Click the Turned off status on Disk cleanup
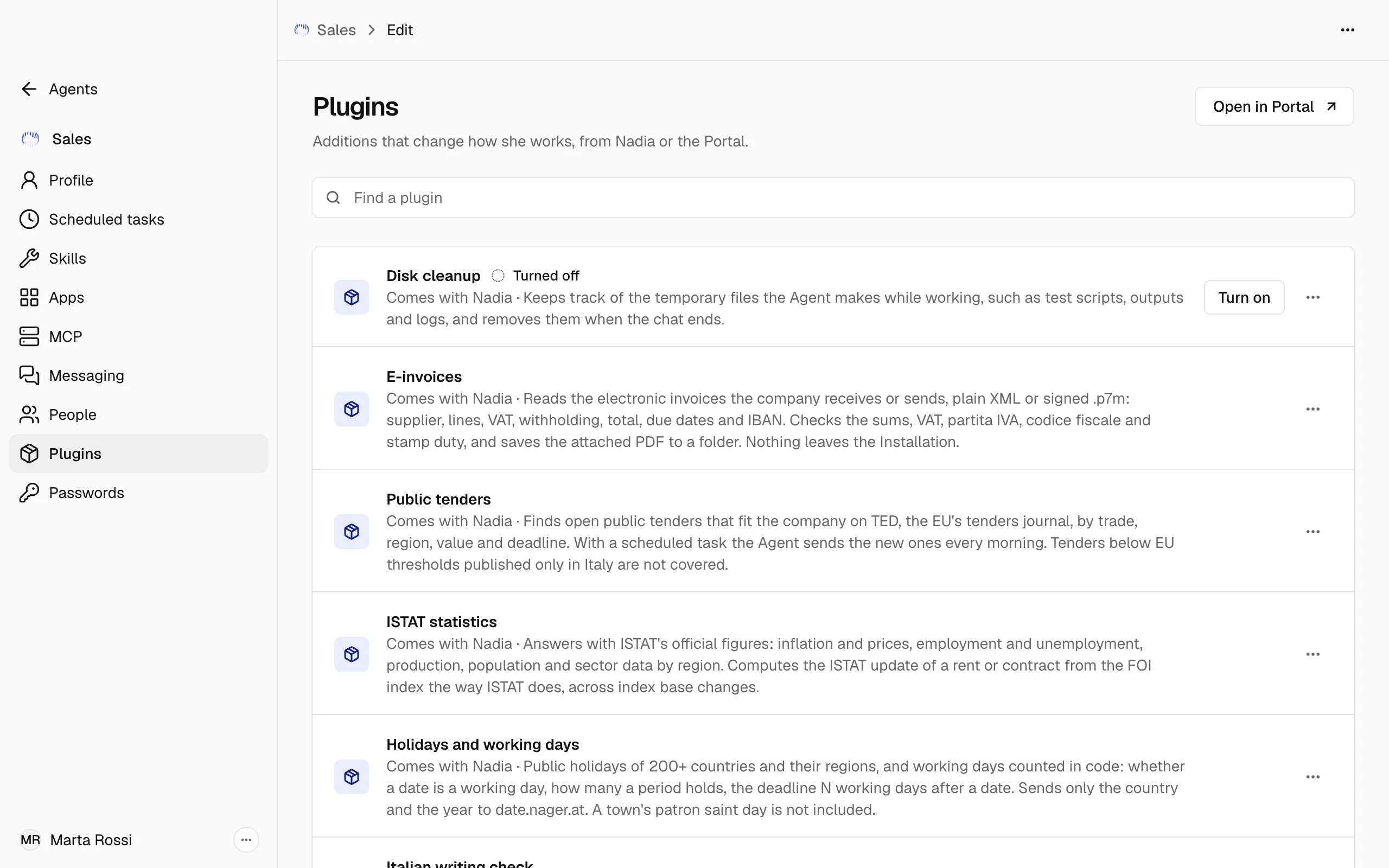The width and height of the screenshot is (1389, 868). point(536,276)
